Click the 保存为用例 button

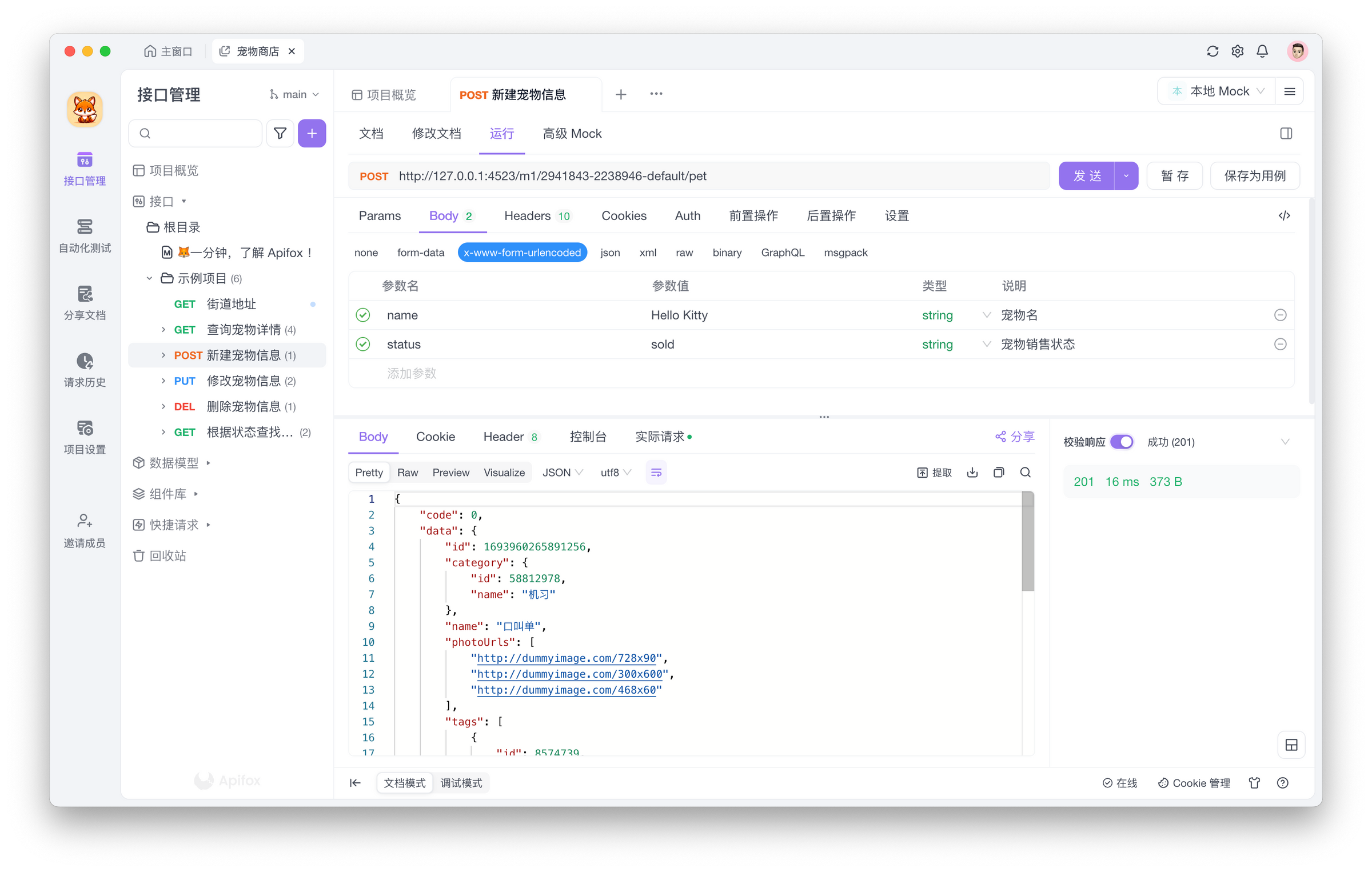tap(1255, 175)
